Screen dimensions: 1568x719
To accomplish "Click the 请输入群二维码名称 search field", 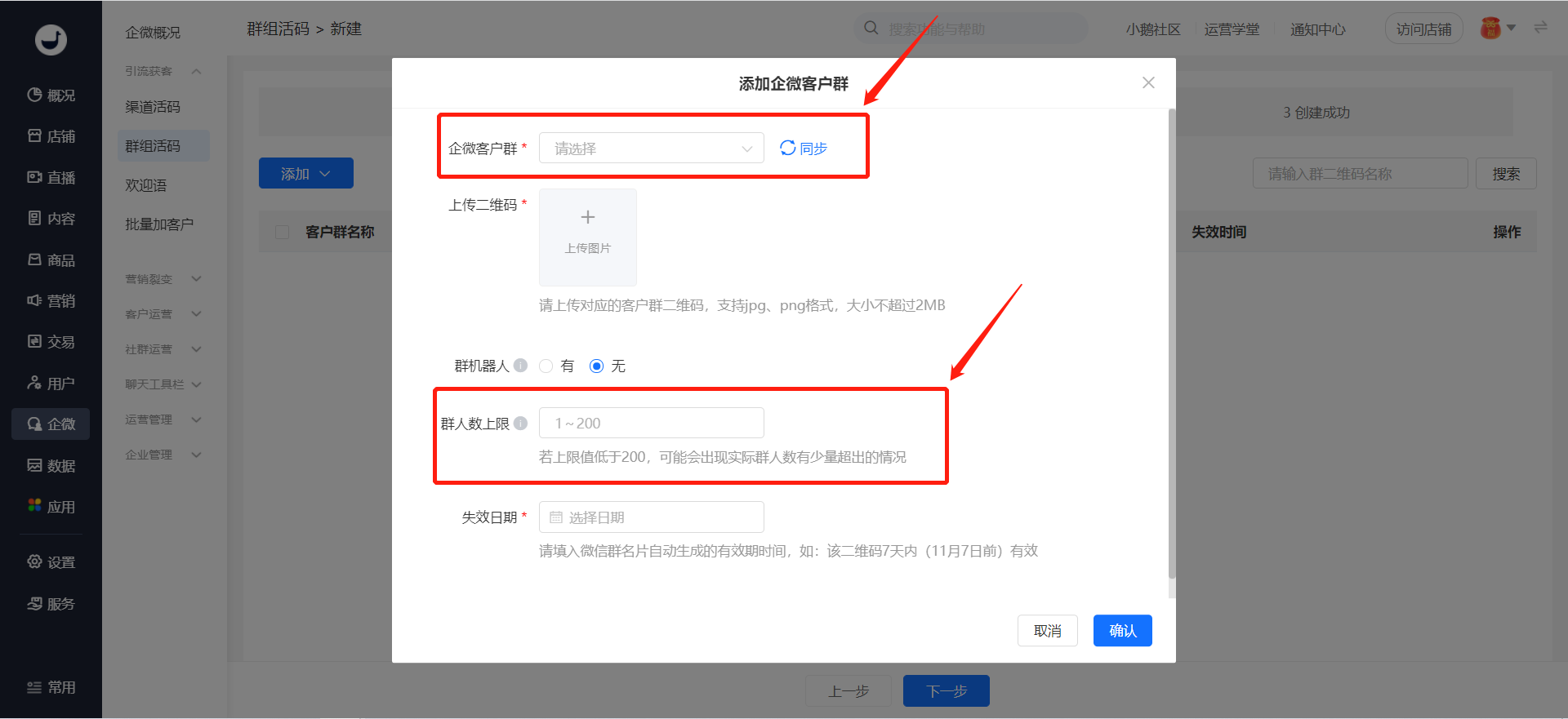I will tap(1361, 173).
